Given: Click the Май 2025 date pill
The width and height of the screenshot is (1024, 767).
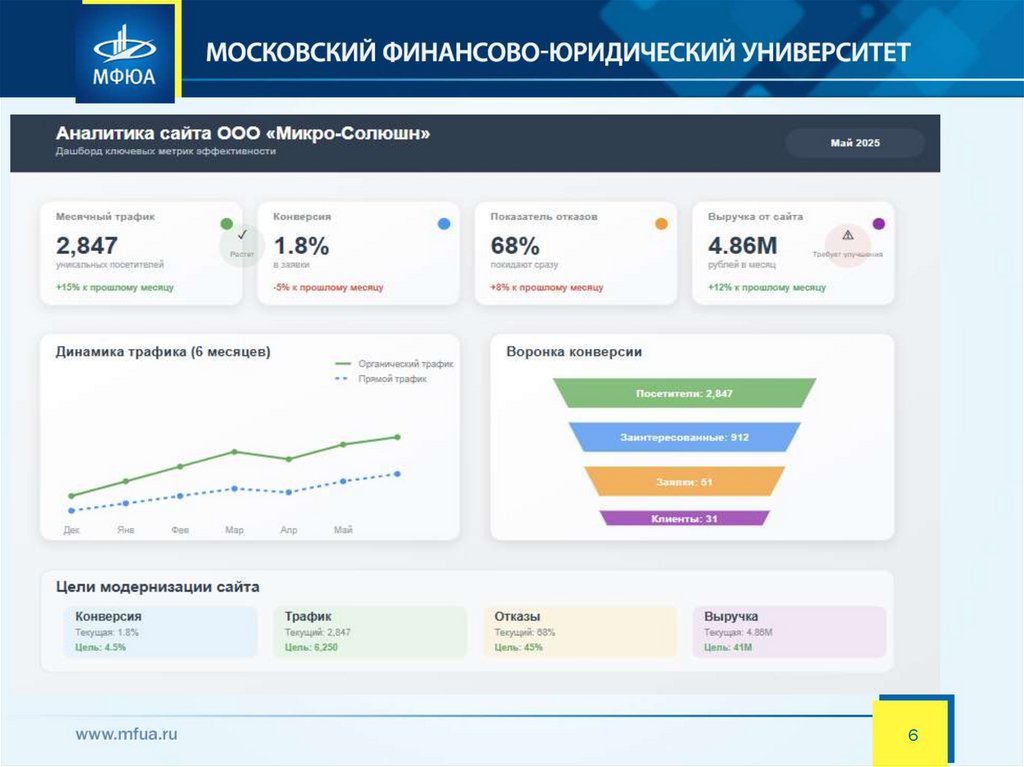Looking at the screenshot, I should click(x=855, y=143).
